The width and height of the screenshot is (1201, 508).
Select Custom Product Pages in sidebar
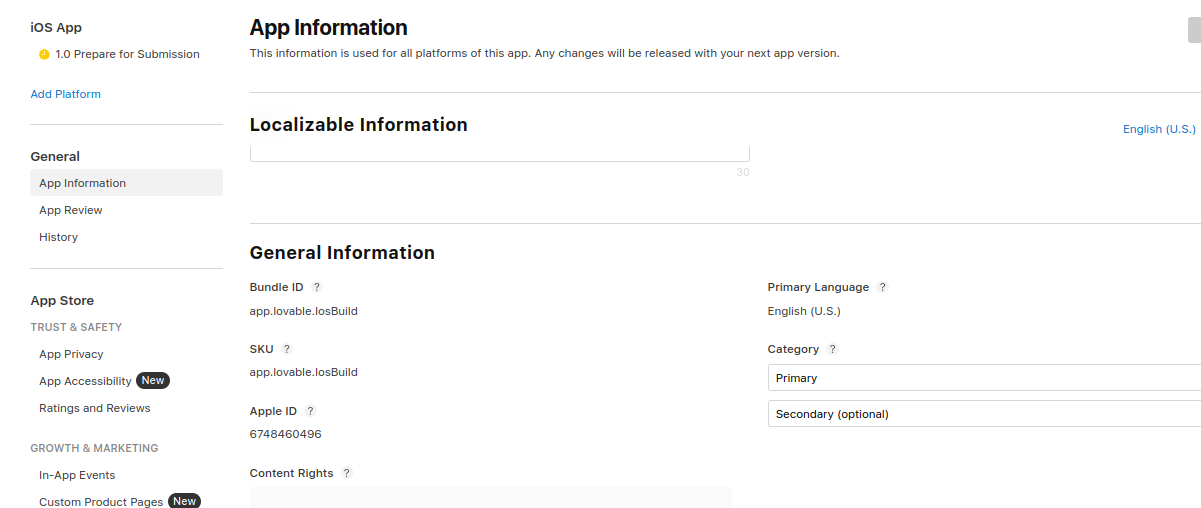[x=101, y=502]
